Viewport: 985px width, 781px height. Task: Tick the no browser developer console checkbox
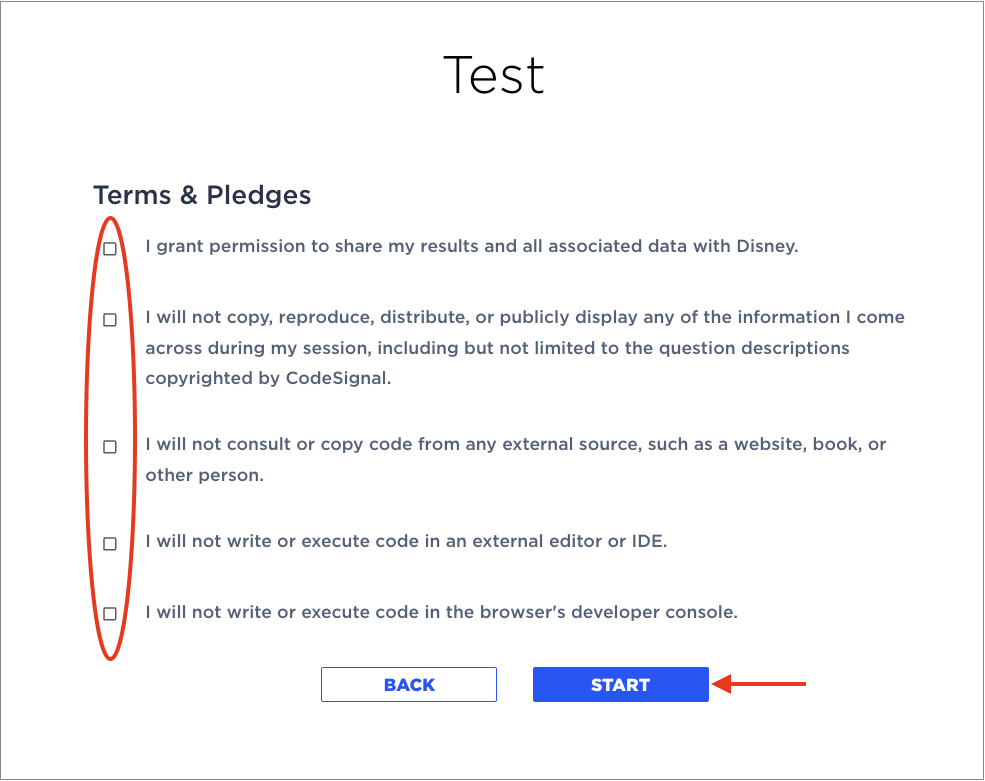pos(110,614)
